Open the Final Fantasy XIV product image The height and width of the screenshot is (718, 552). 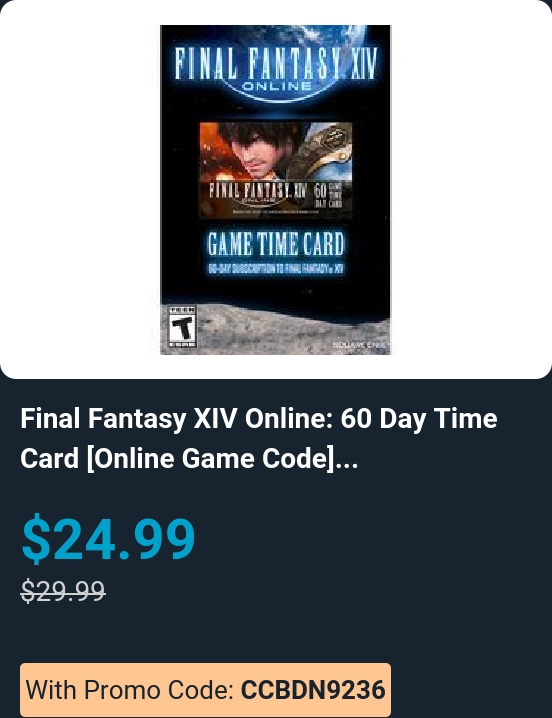[275, 190]
